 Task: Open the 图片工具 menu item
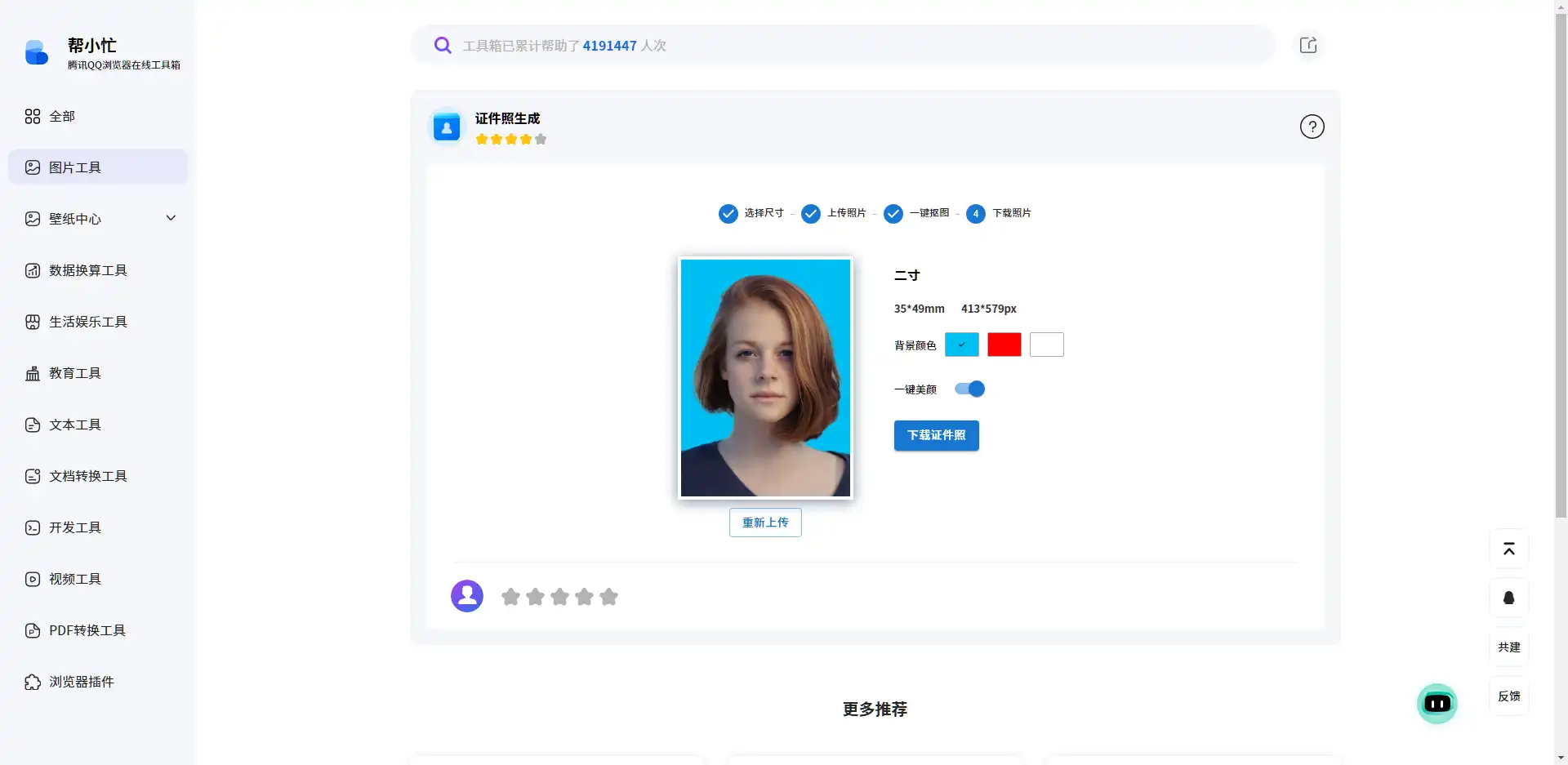point(98,167)
